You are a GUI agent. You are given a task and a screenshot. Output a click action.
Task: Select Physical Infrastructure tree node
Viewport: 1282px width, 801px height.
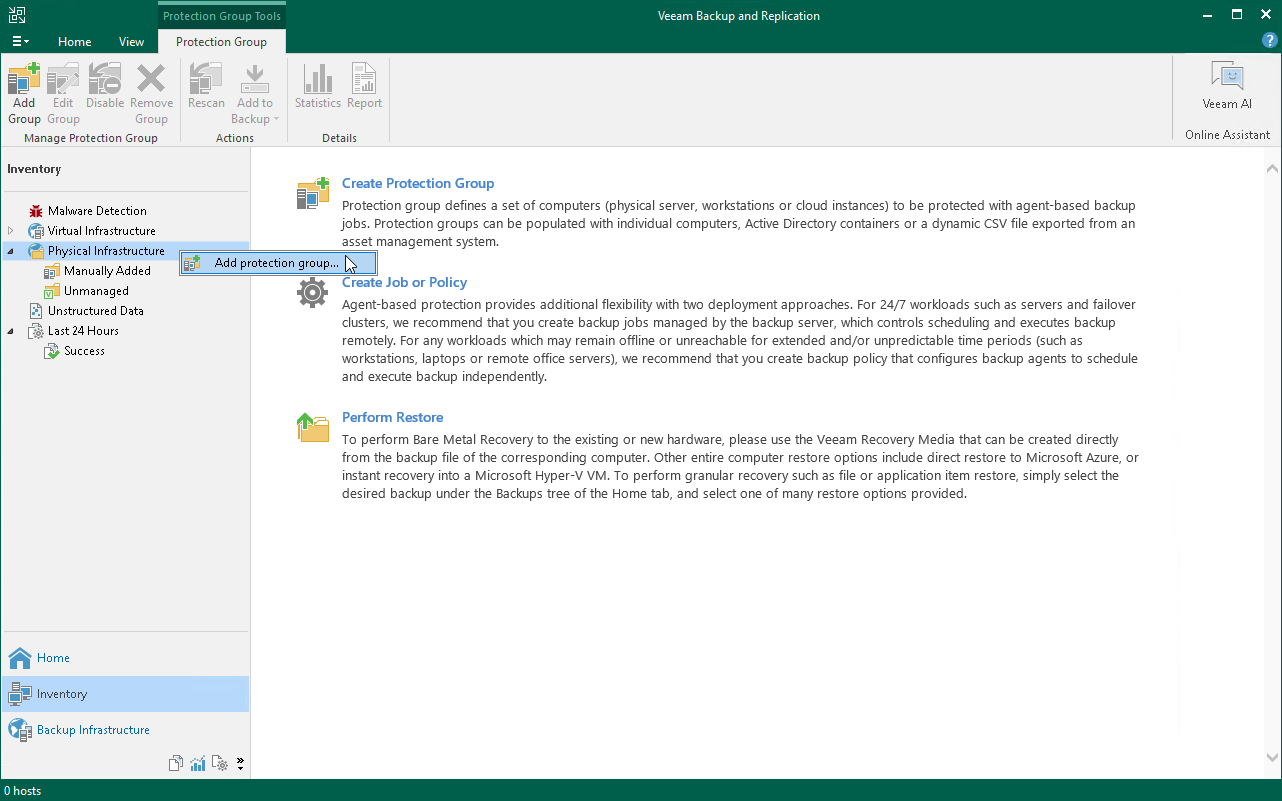click(106, 251)
